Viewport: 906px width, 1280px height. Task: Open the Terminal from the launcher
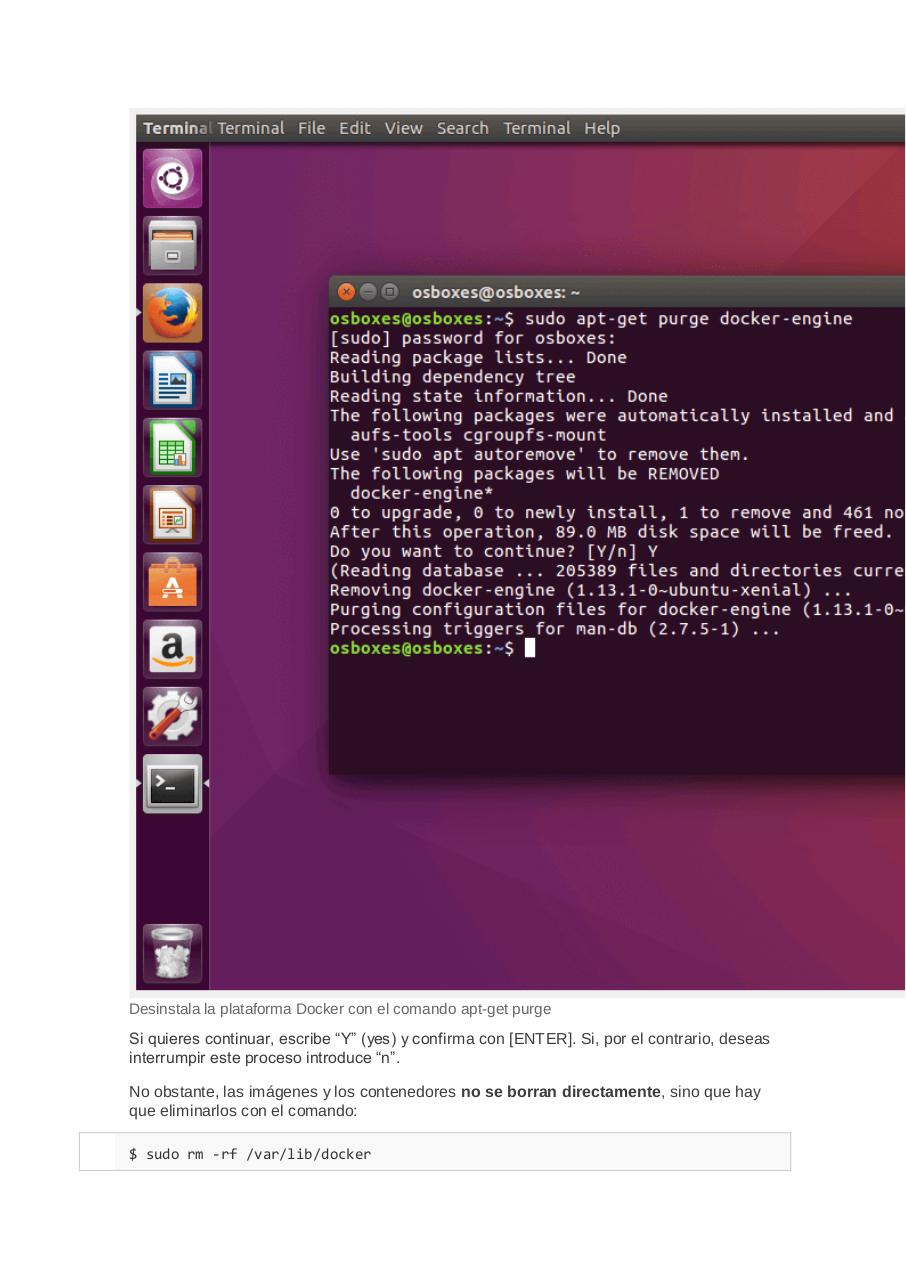click(172, 785)
